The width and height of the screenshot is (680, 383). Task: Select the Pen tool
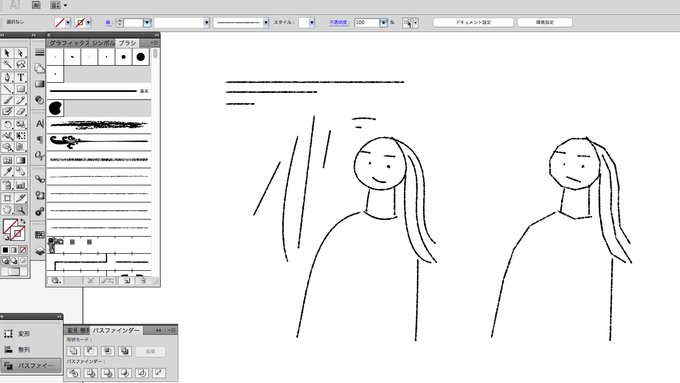click(x=7, y=77)
